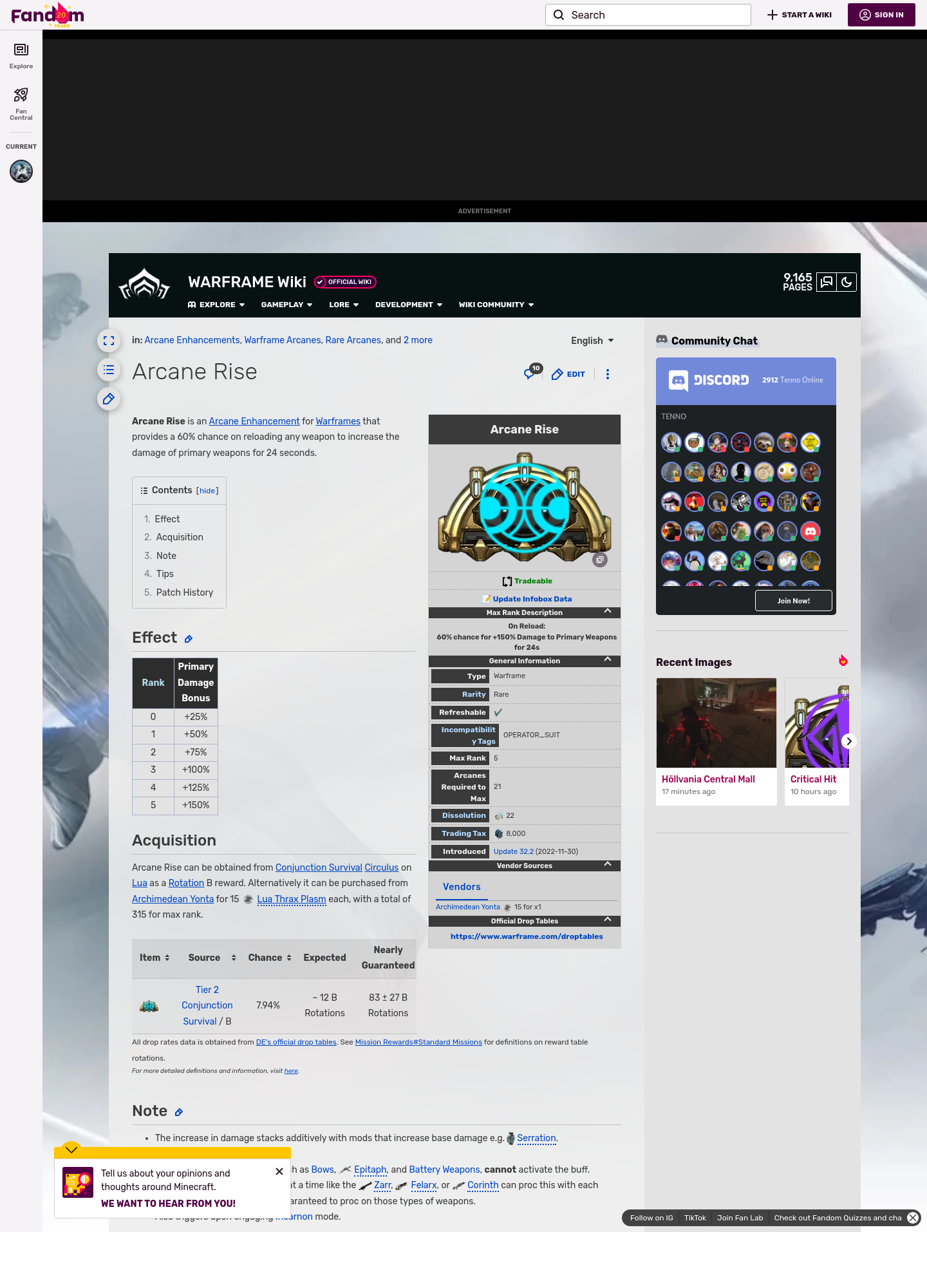Open the Update Infobox Data link
This screenshot has width=927, height=1288.
pos(532,599)
